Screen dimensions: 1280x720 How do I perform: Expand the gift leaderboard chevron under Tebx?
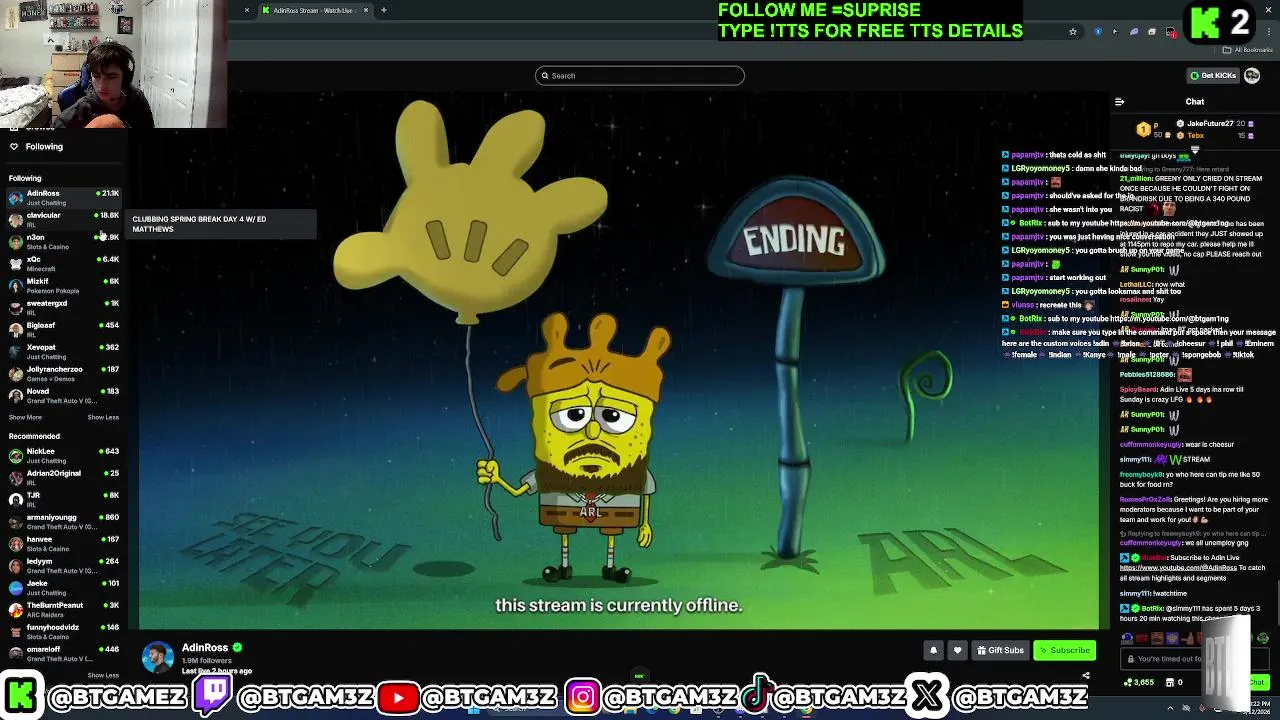click(1194, 149)
